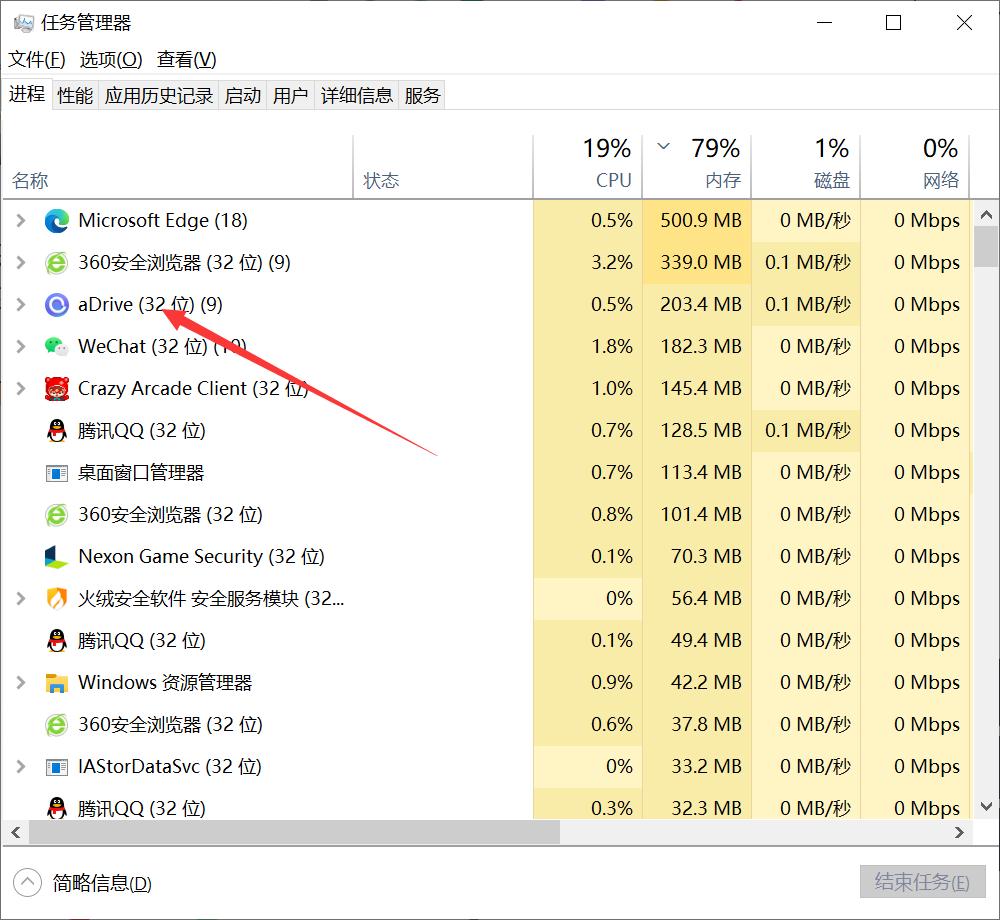1000x920 pixels.
Task: Click the 360安全浏览器 browser icon
Action: 56,262
